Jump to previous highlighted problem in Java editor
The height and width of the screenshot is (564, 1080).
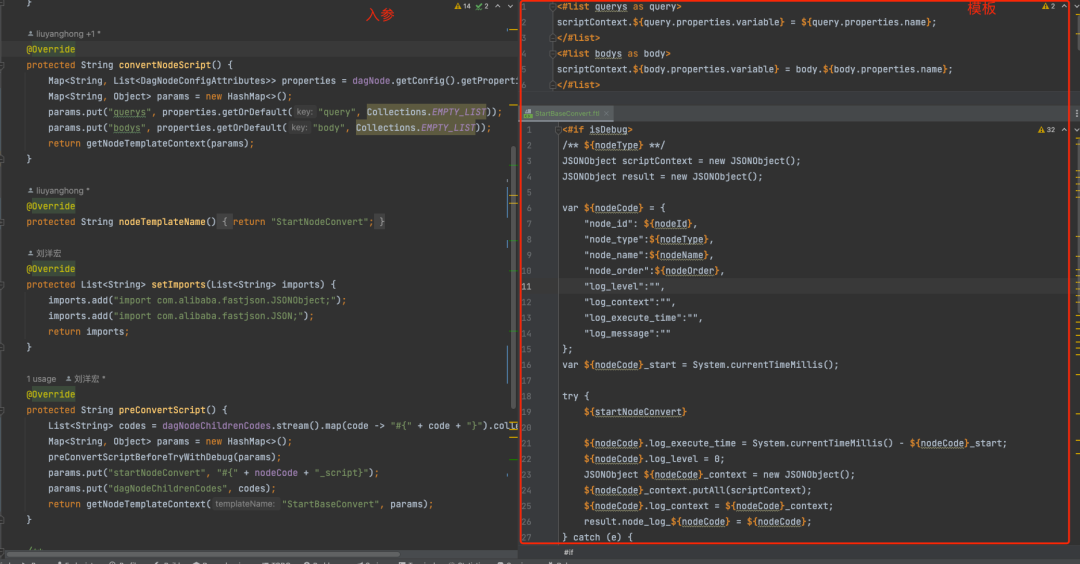pyautogui.click(x=498, y=6)
